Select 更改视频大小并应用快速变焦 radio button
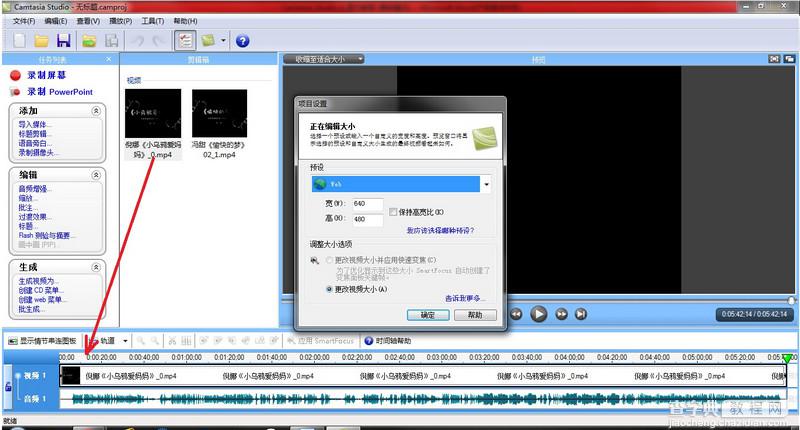 pos(330,260)
